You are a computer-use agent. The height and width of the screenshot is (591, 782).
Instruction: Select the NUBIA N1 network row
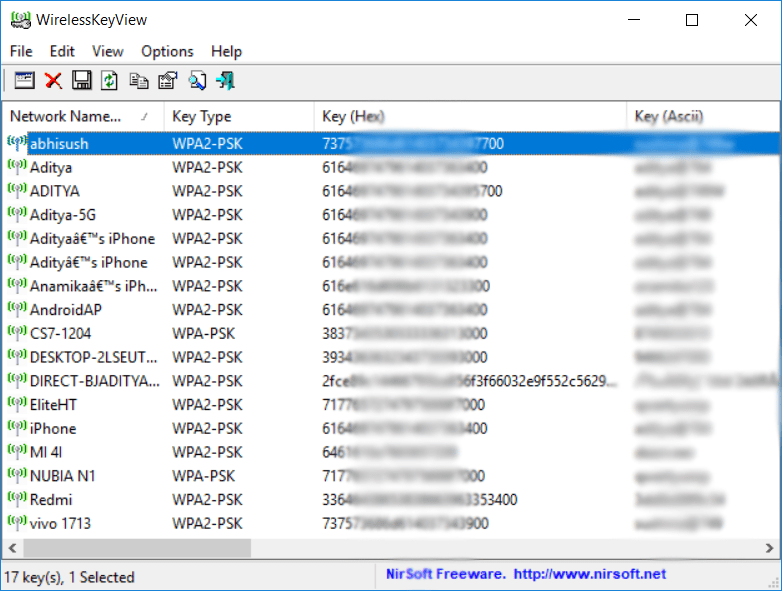click(x=391, y=476)
